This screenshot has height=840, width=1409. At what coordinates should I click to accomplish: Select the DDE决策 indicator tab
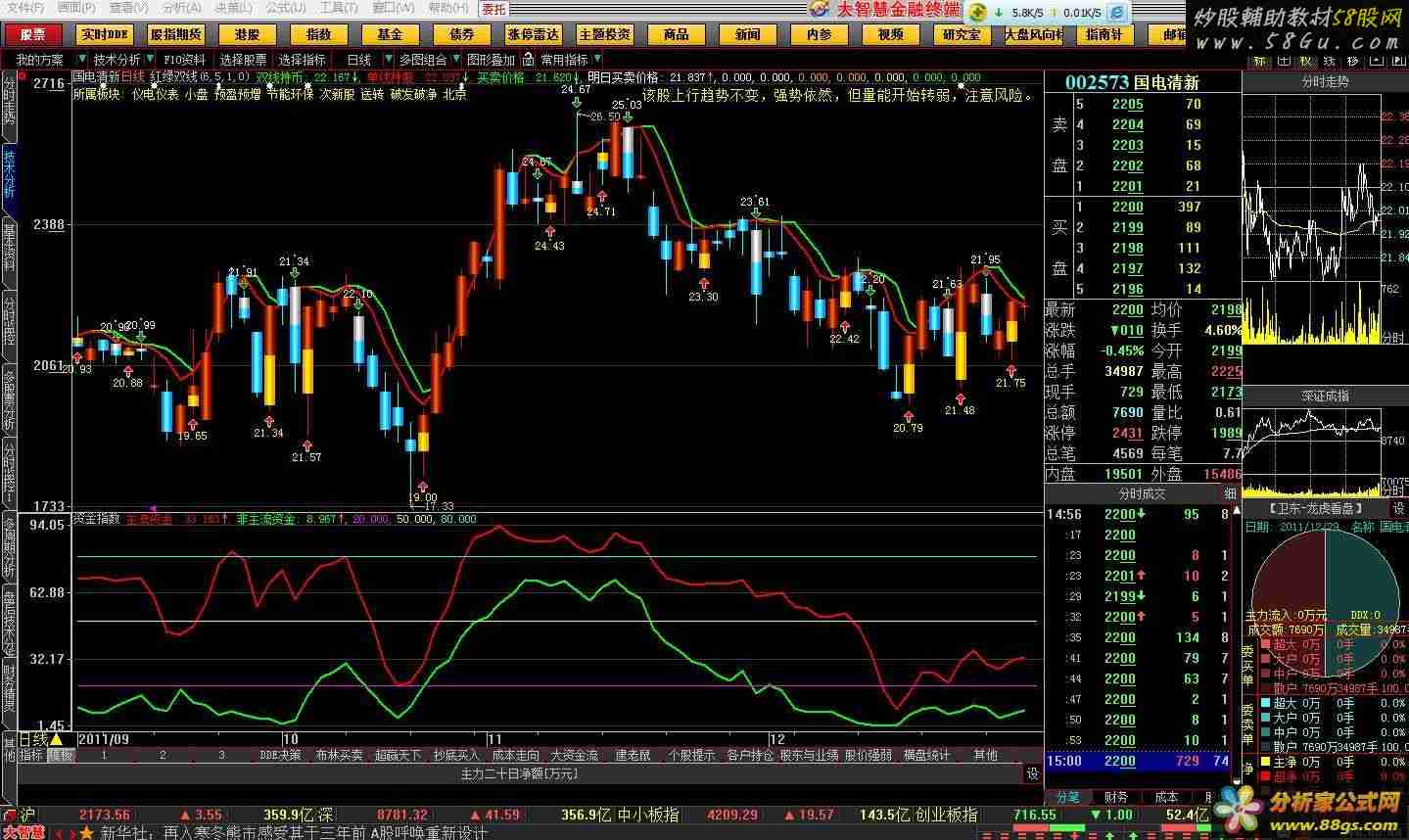point(280,755)
